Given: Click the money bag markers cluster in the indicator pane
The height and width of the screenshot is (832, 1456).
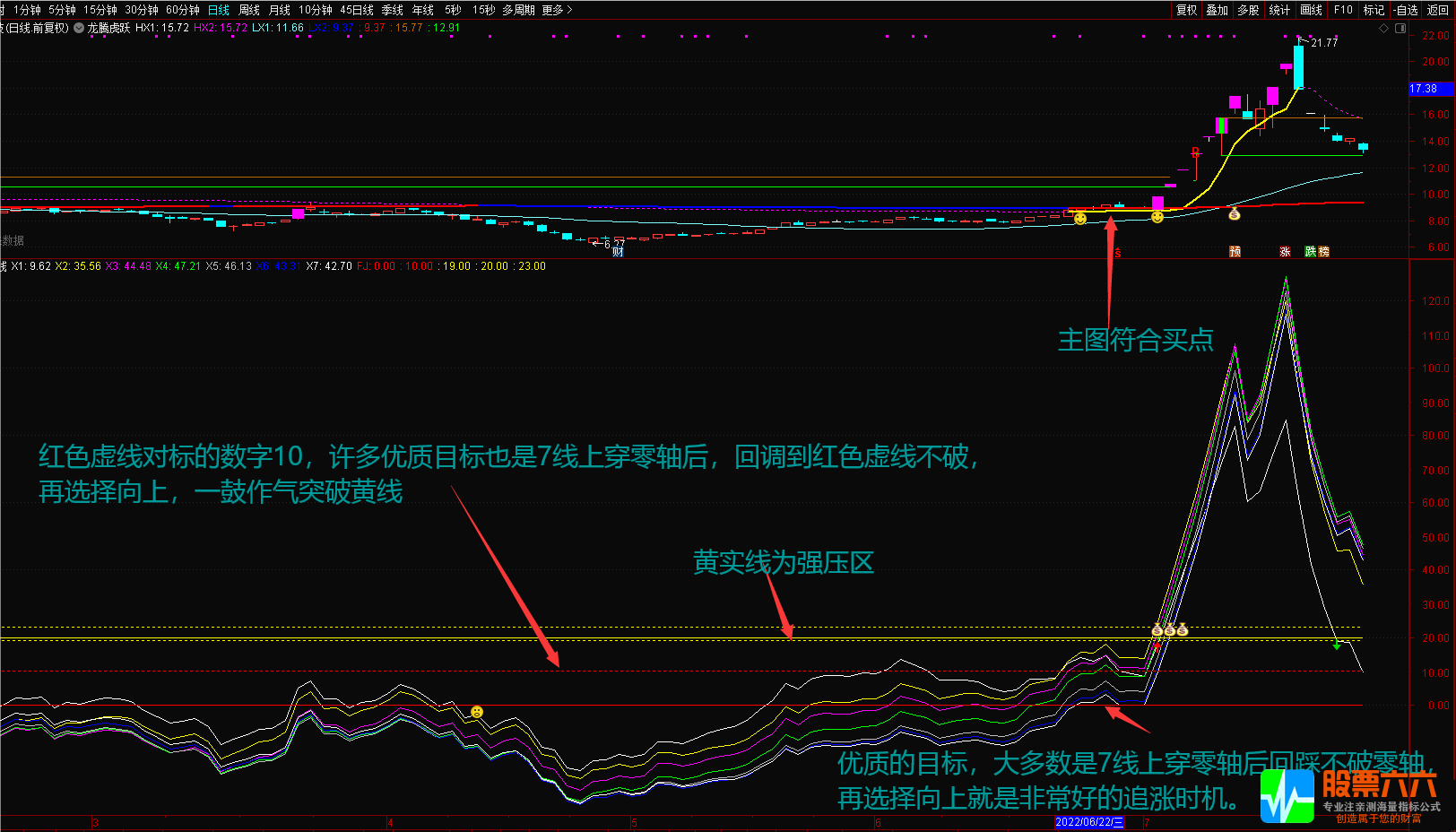Looking at the screenshot, I should tap(1169, 630).
